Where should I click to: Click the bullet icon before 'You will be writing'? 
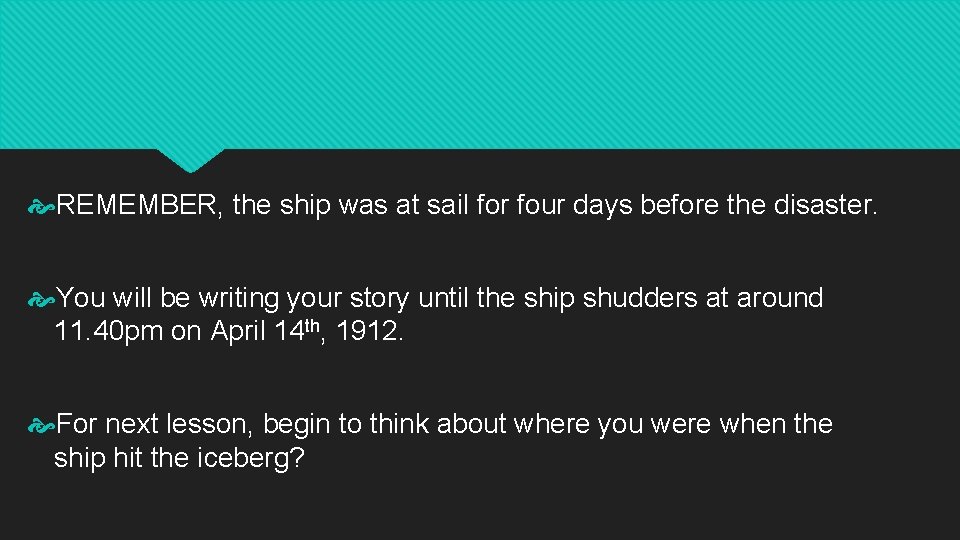click(x=41, y=300)
